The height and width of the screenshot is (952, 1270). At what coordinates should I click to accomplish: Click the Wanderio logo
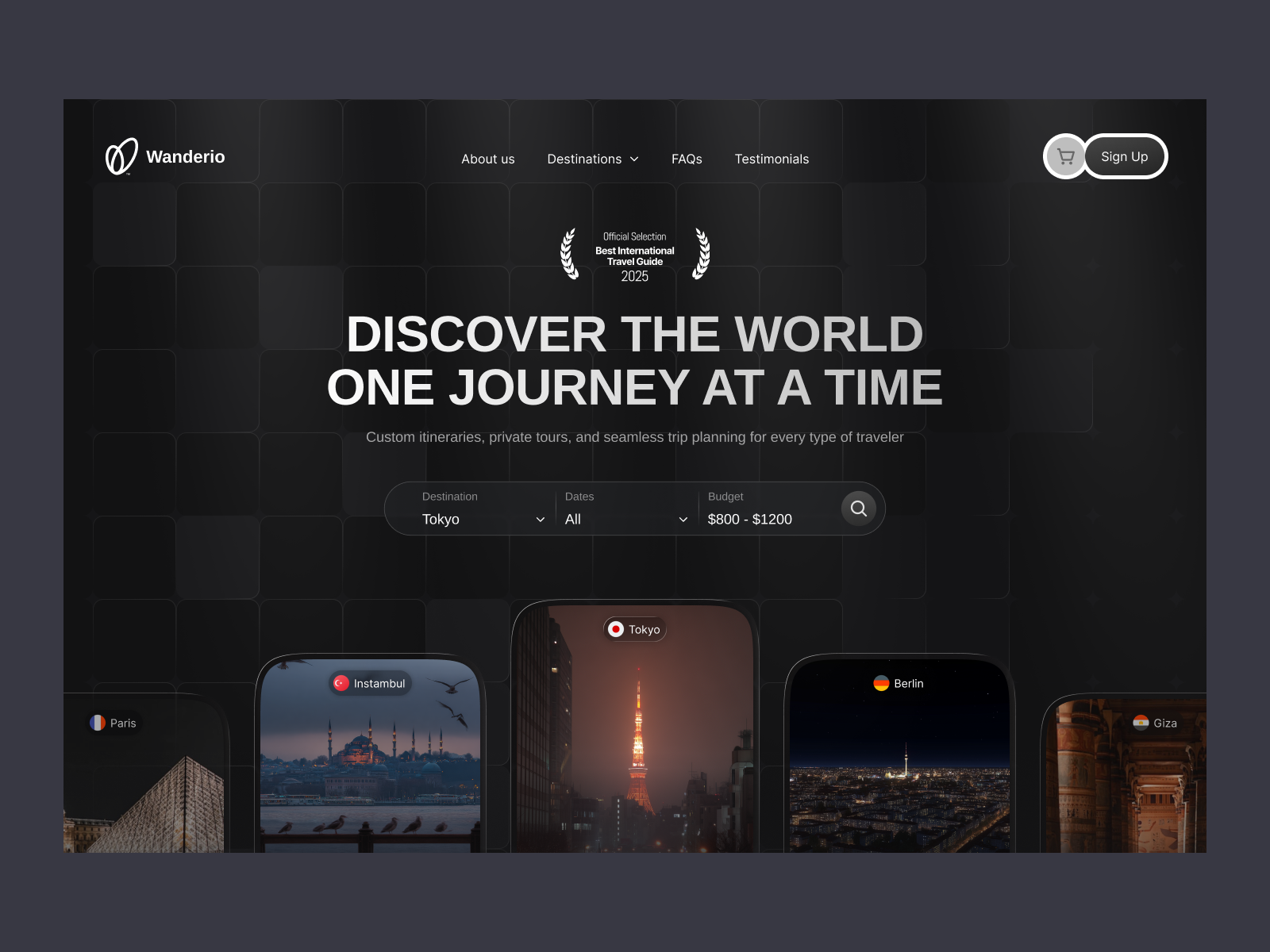(164, 157)
